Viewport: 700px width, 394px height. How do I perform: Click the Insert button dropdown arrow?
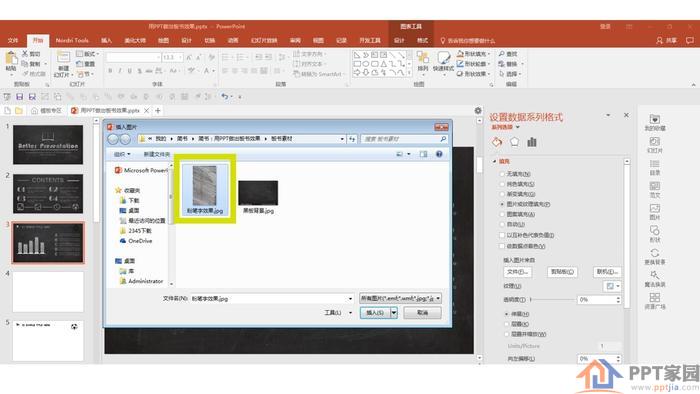tap(394, 313)
